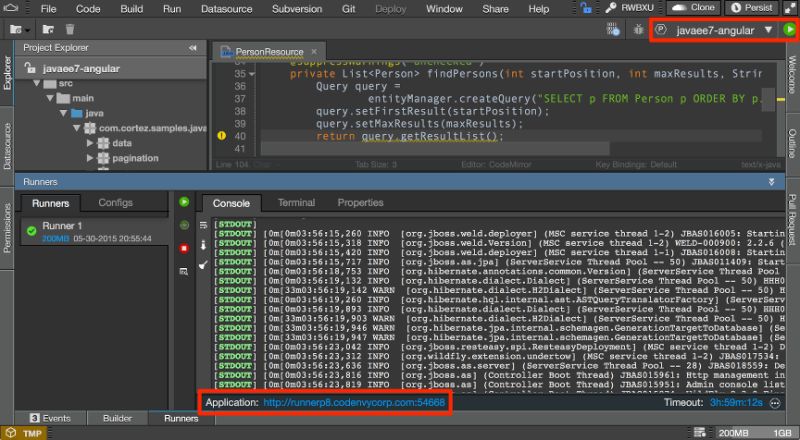
Task: Open the Outline side tab
Action: click(x=792, y=143)
